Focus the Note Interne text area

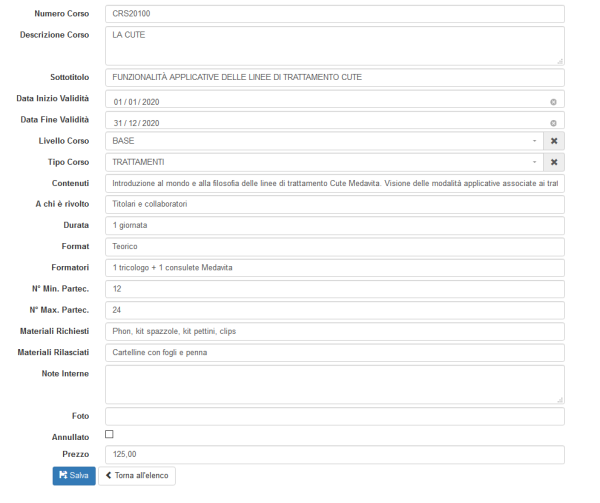[x=334, y=384]
